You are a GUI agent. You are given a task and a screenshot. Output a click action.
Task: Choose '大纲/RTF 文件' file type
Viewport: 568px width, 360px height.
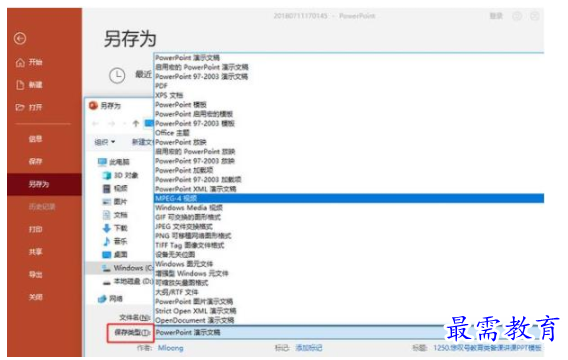click(x=176, y=292)
